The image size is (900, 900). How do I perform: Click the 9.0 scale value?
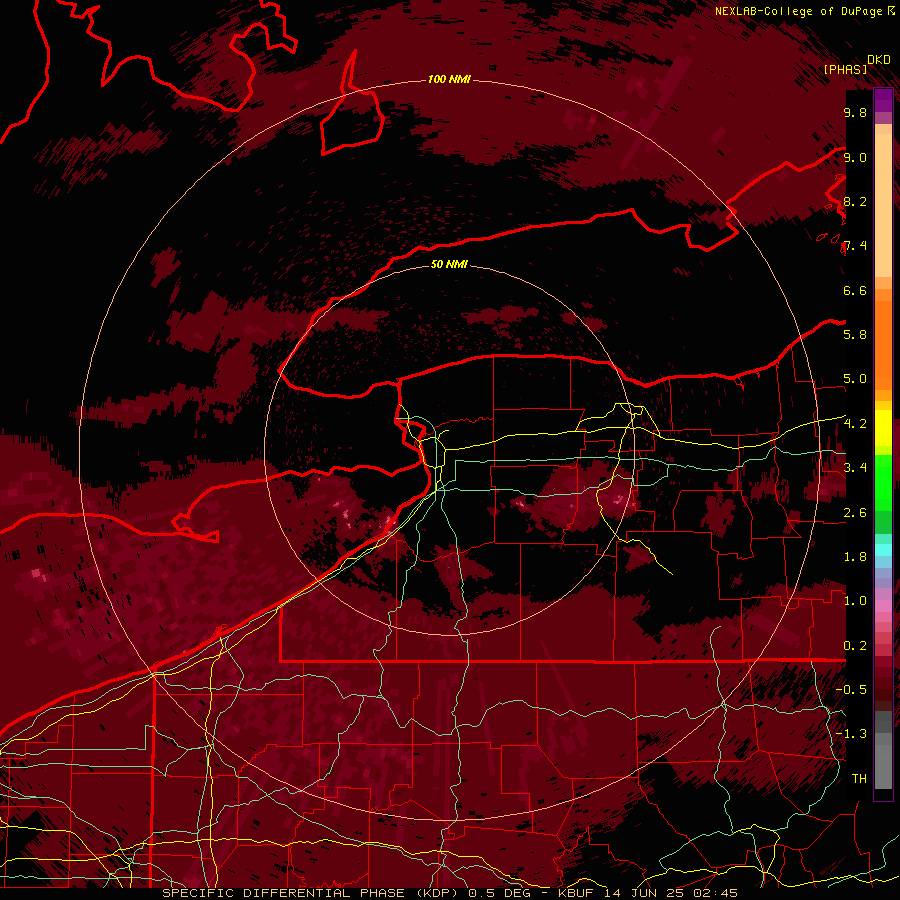click(x=855, y=158)
